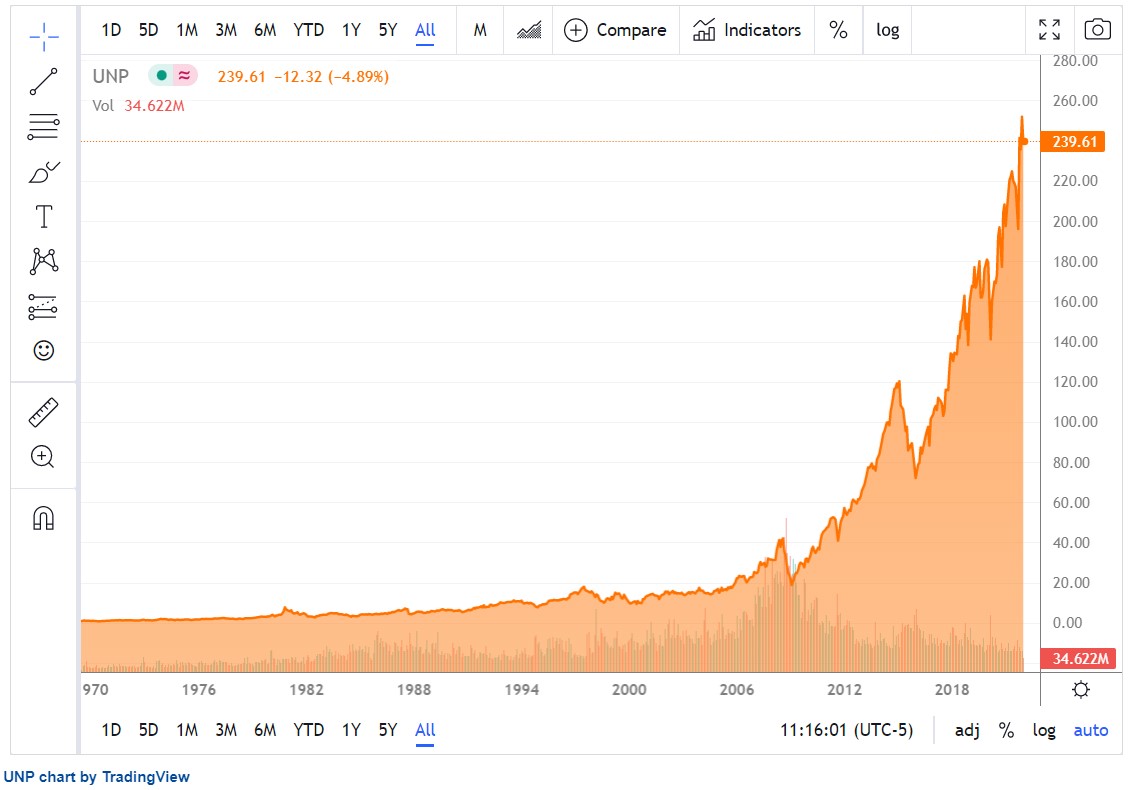
Task: Open the emoji icons tool
Action: (x=44, y=351)
